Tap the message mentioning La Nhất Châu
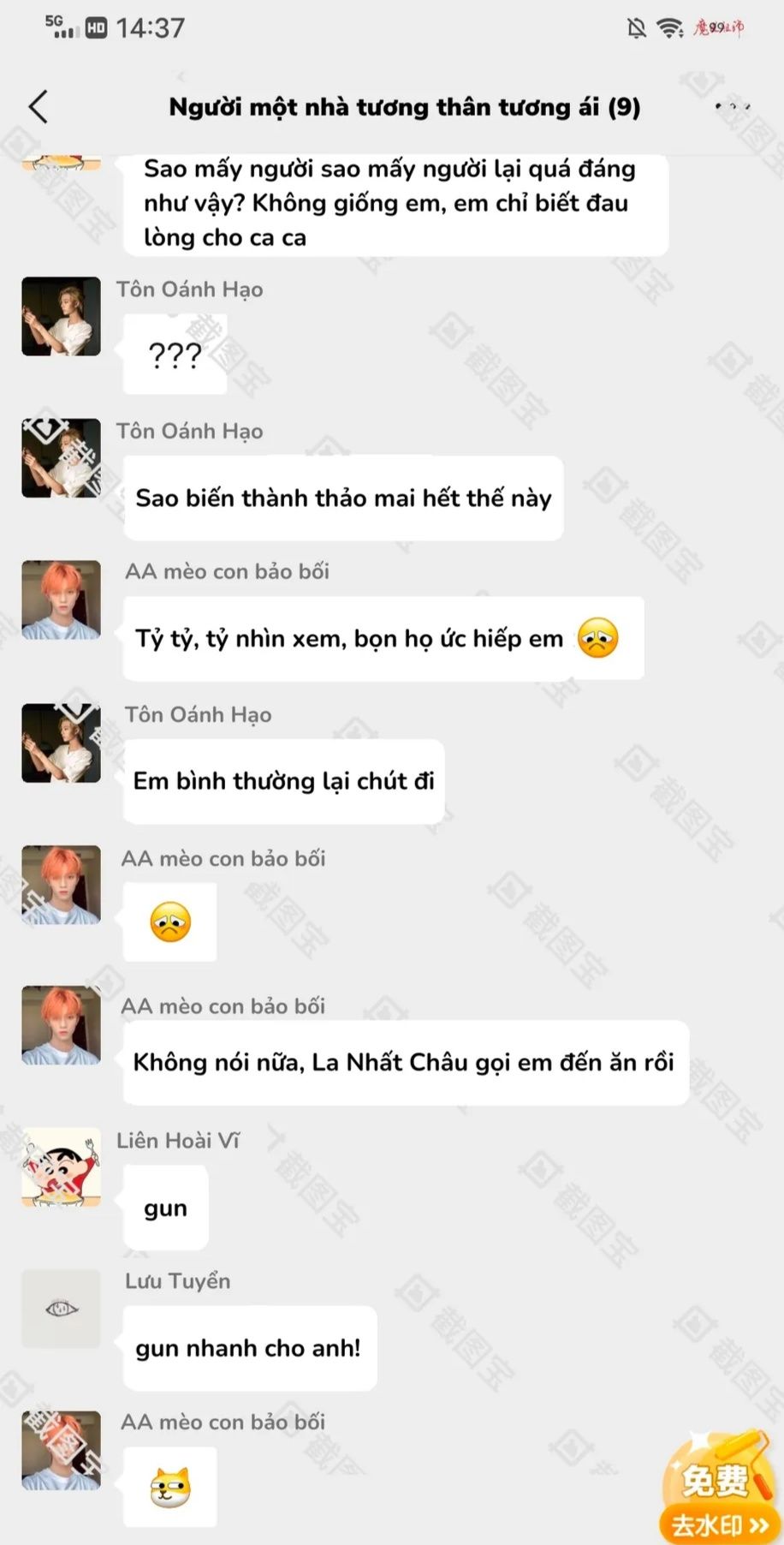784x1545 pixels. tap(406, 1063)
